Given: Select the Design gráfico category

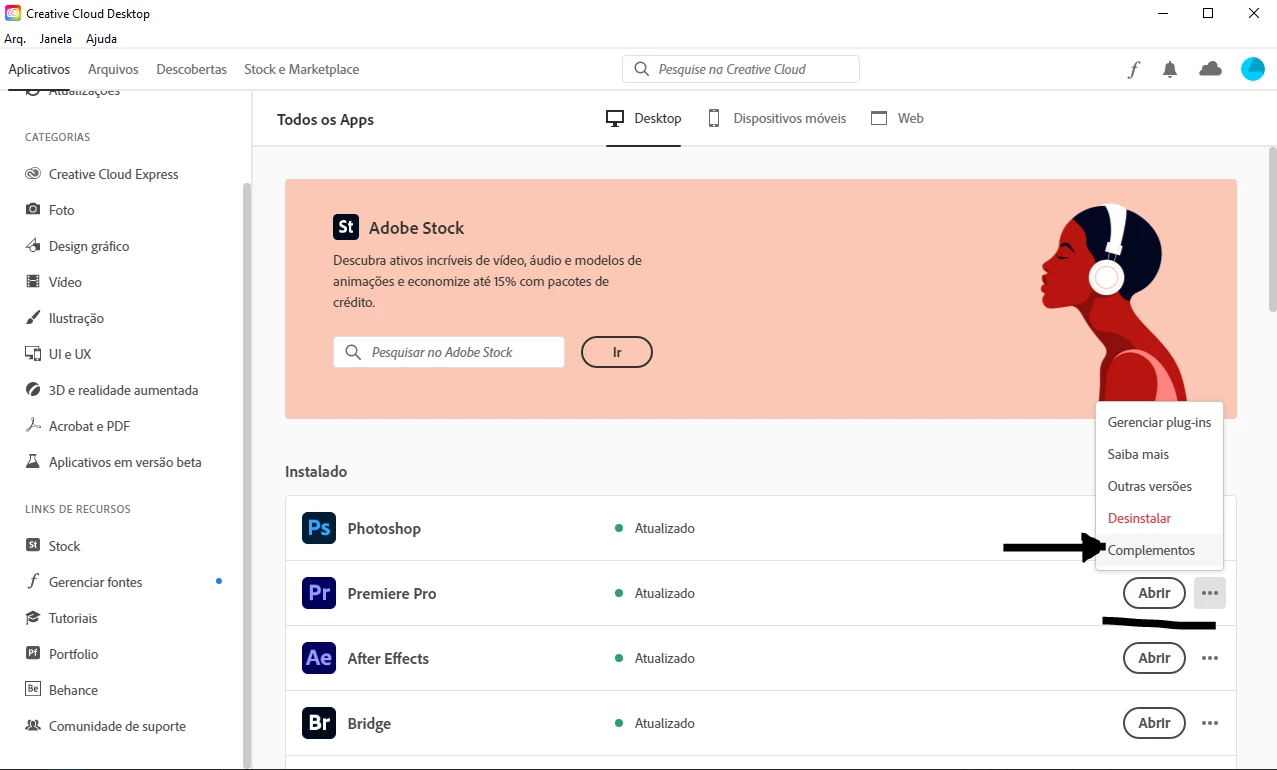Looking at the screenshot, I should 77,246.
